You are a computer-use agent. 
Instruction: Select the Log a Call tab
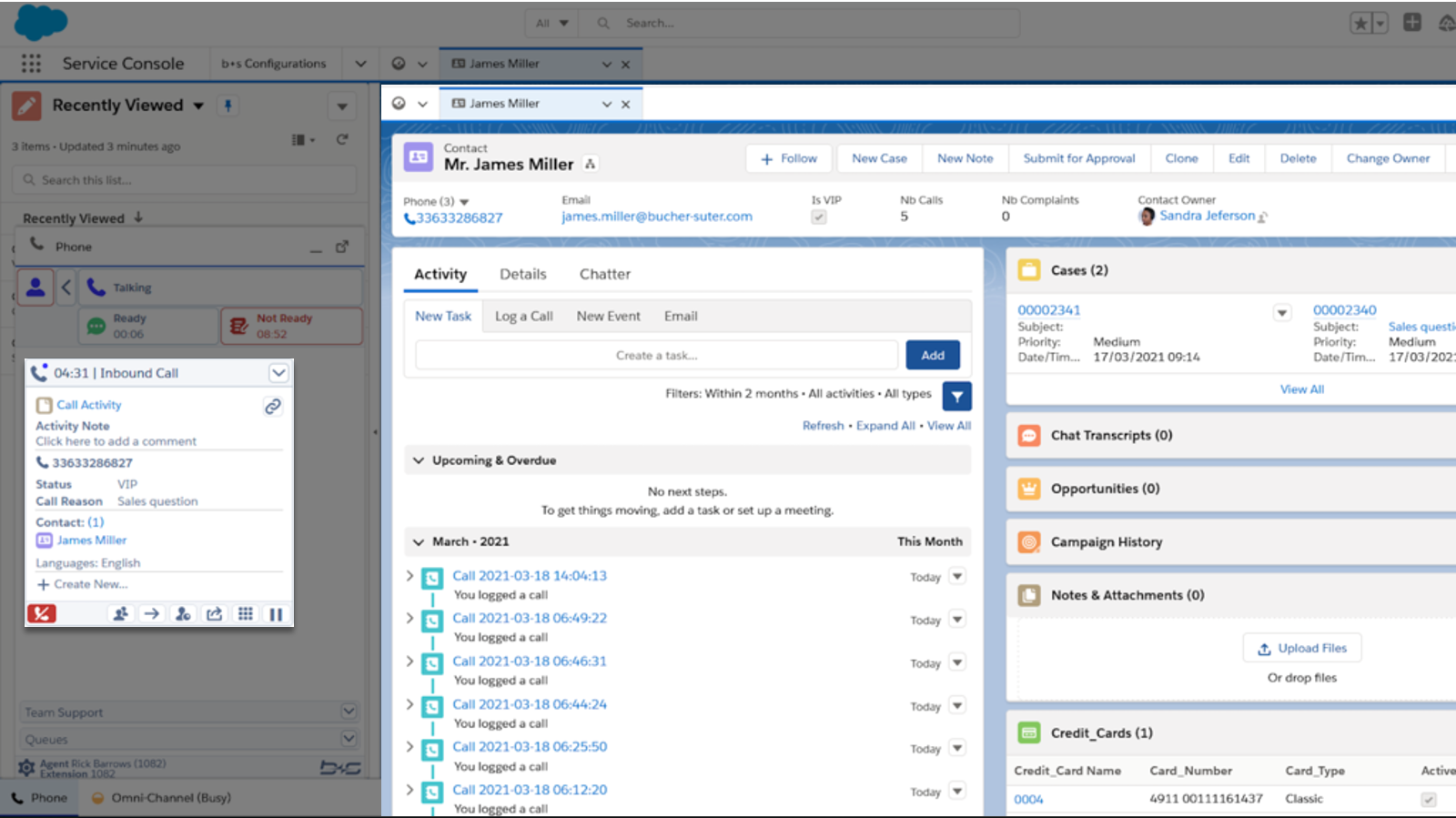[523, 317]
